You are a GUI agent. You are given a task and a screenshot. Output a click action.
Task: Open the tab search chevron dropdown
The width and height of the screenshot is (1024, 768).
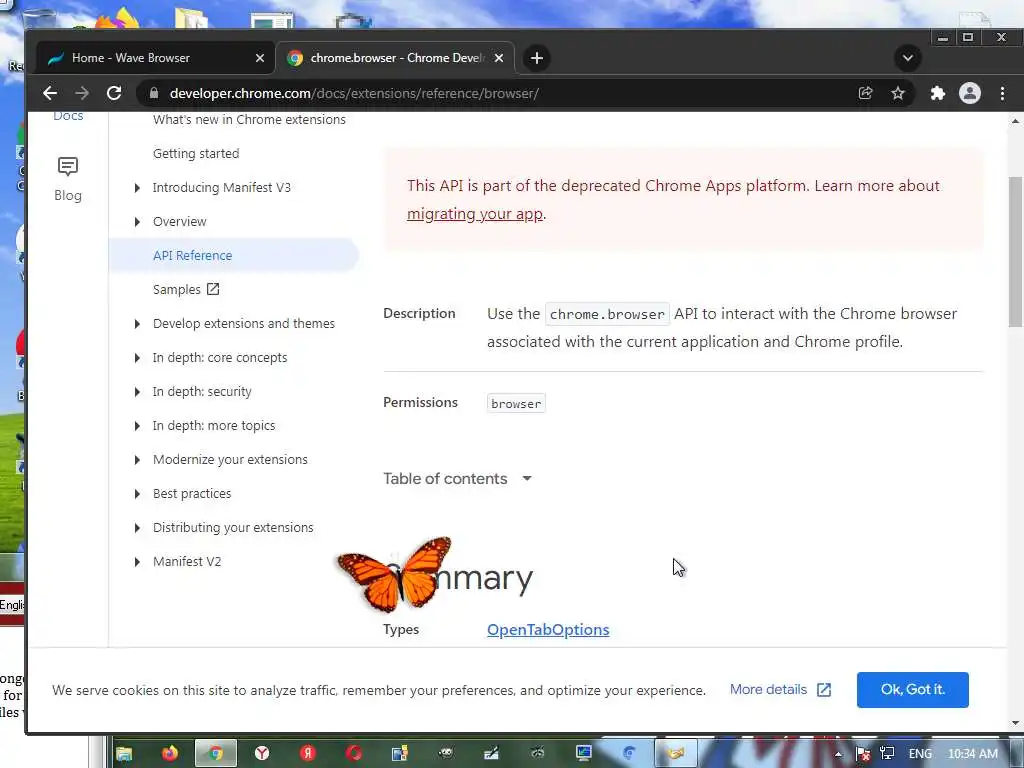[908, 58]
